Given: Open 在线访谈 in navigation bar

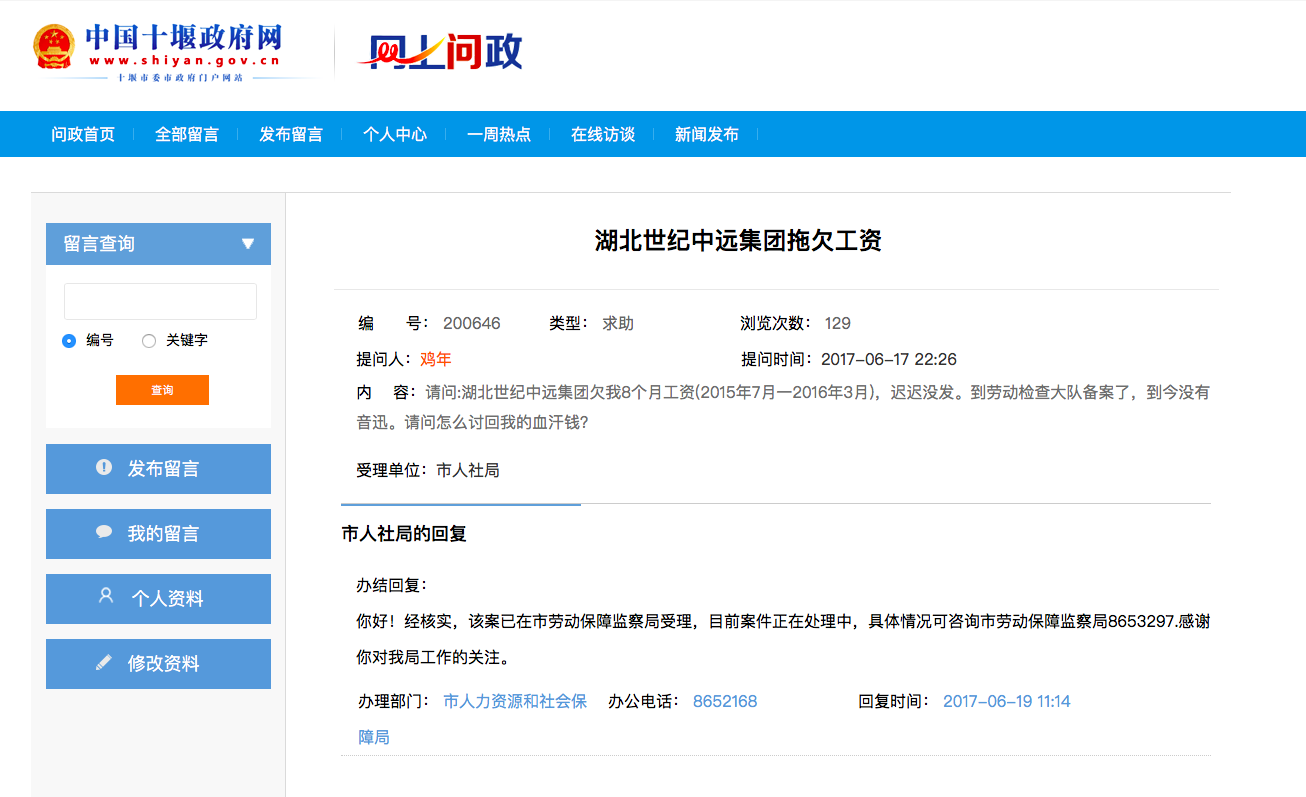Looking at the screenshot, I should click(x=603, y=135).
